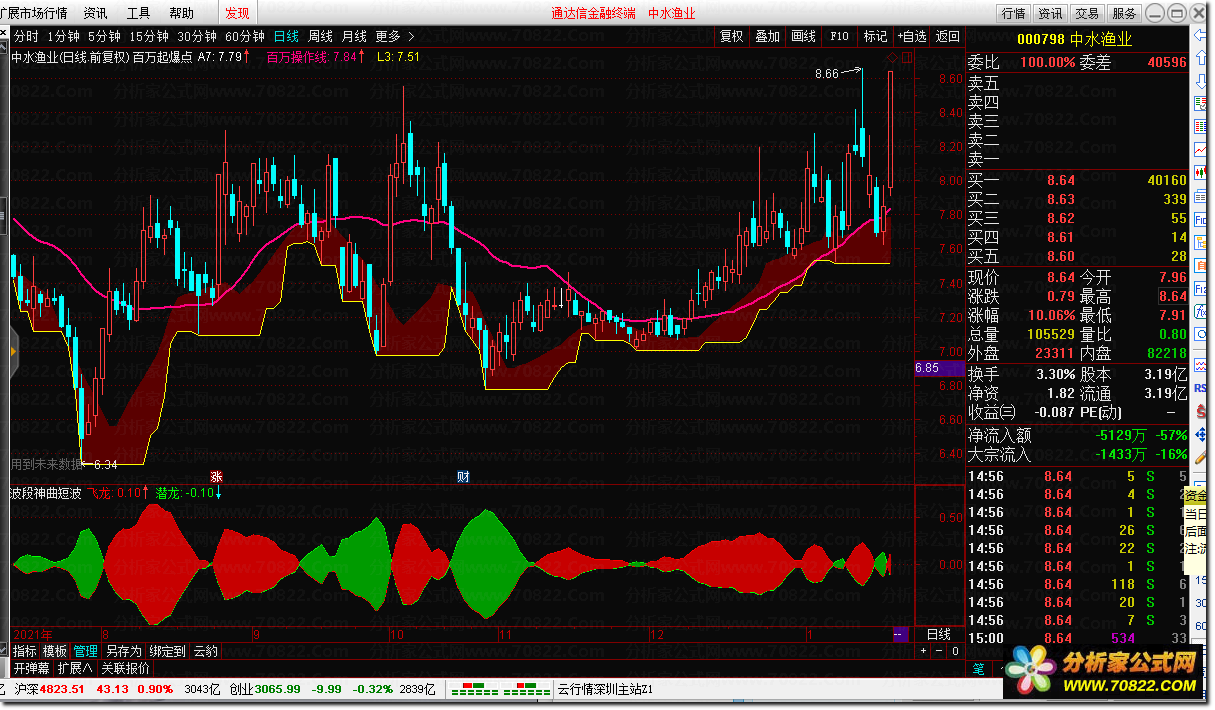1215x710 pixels.
Task: Click the red diamond icon above chart
Action: [x=892, y=59]
